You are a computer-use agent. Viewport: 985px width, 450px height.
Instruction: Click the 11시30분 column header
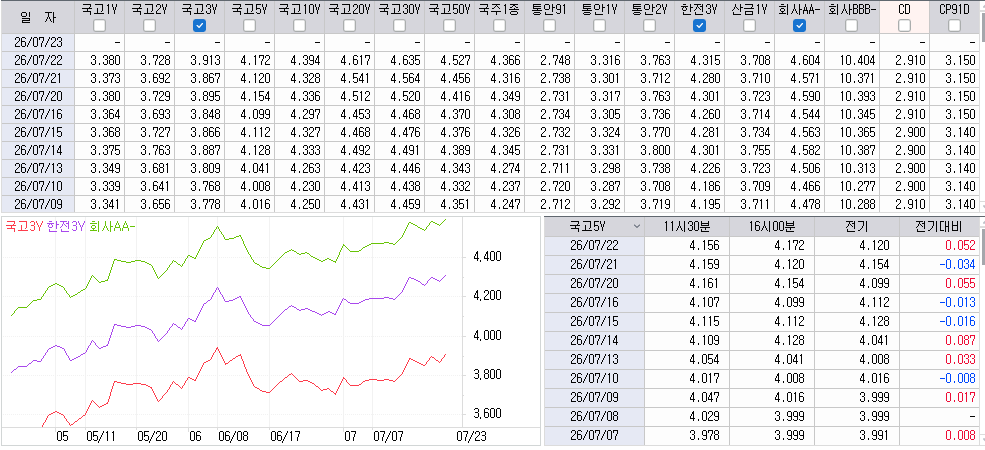pos(685,226)
